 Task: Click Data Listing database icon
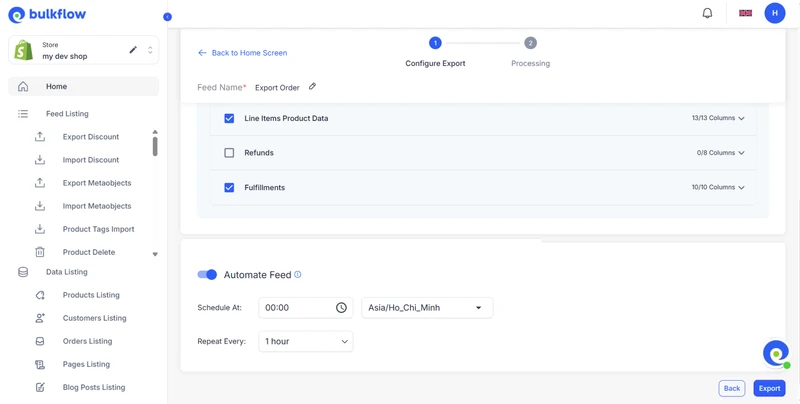23,272
